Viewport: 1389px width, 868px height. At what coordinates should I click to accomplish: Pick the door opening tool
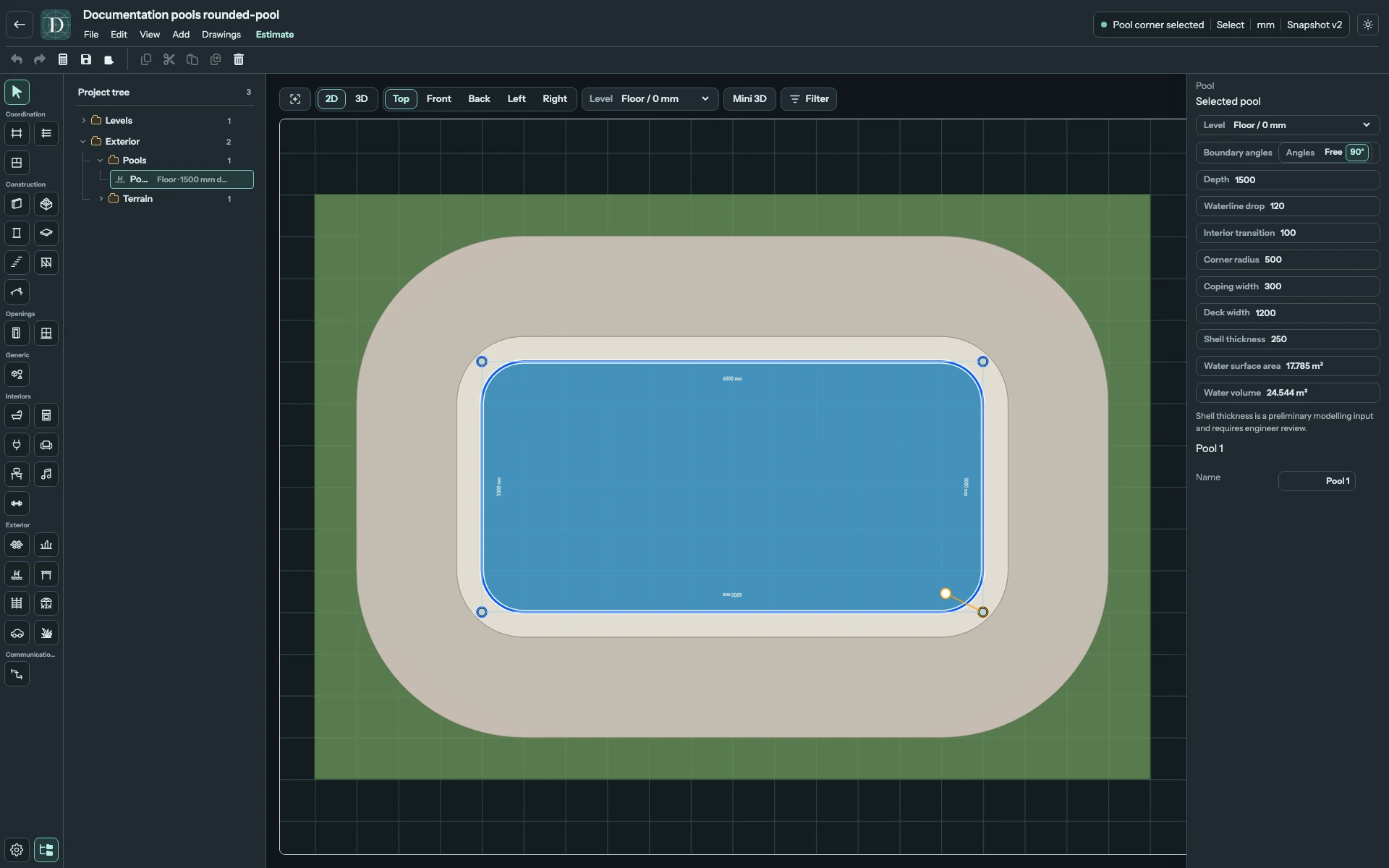tap(17, 333)
